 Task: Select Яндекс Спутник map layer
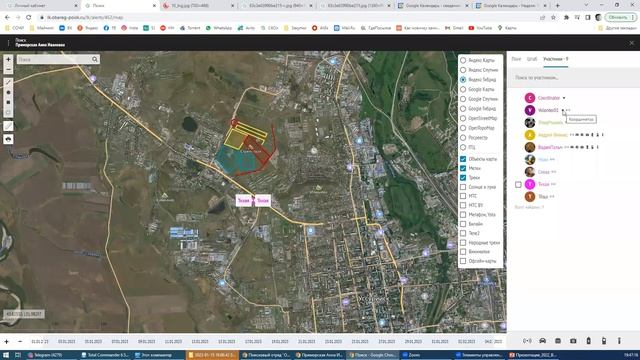coord(463,70)
